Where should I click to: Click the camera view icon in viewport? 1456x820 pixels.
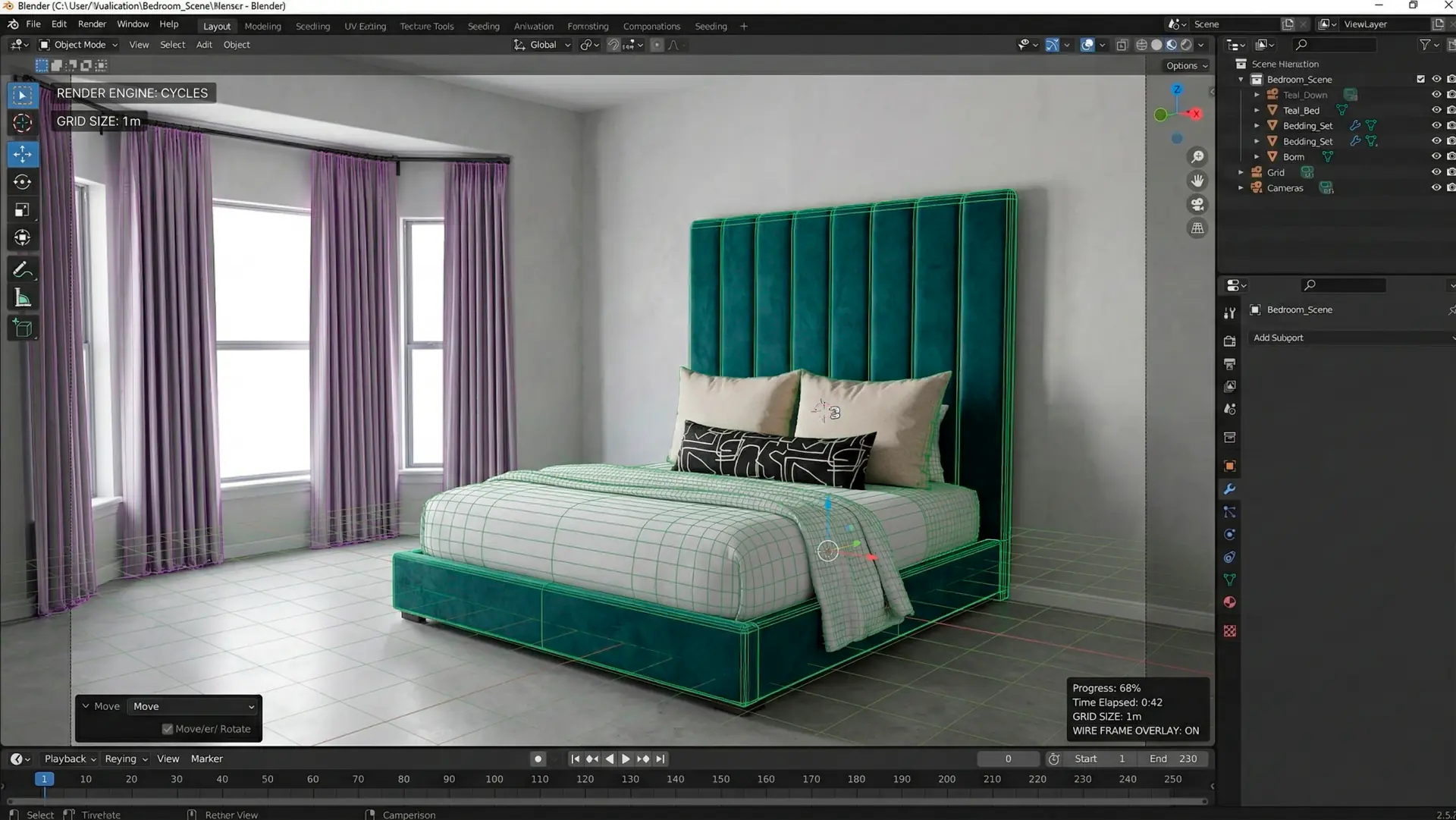[x=1197, y=204]
